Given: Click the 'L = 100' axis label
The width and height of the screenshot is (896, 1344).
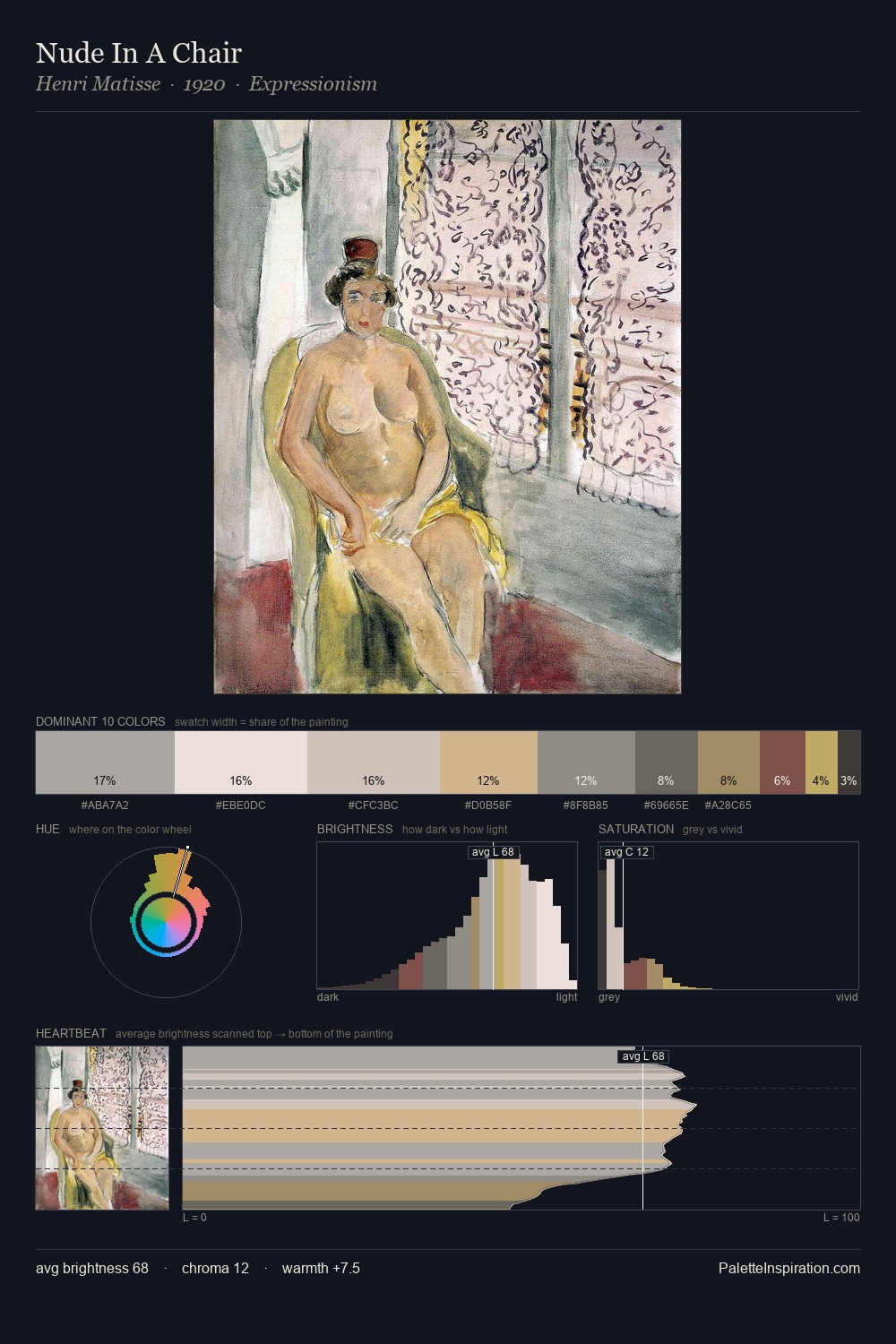Looking at the screenshot, I should [x=841, y=1218].
